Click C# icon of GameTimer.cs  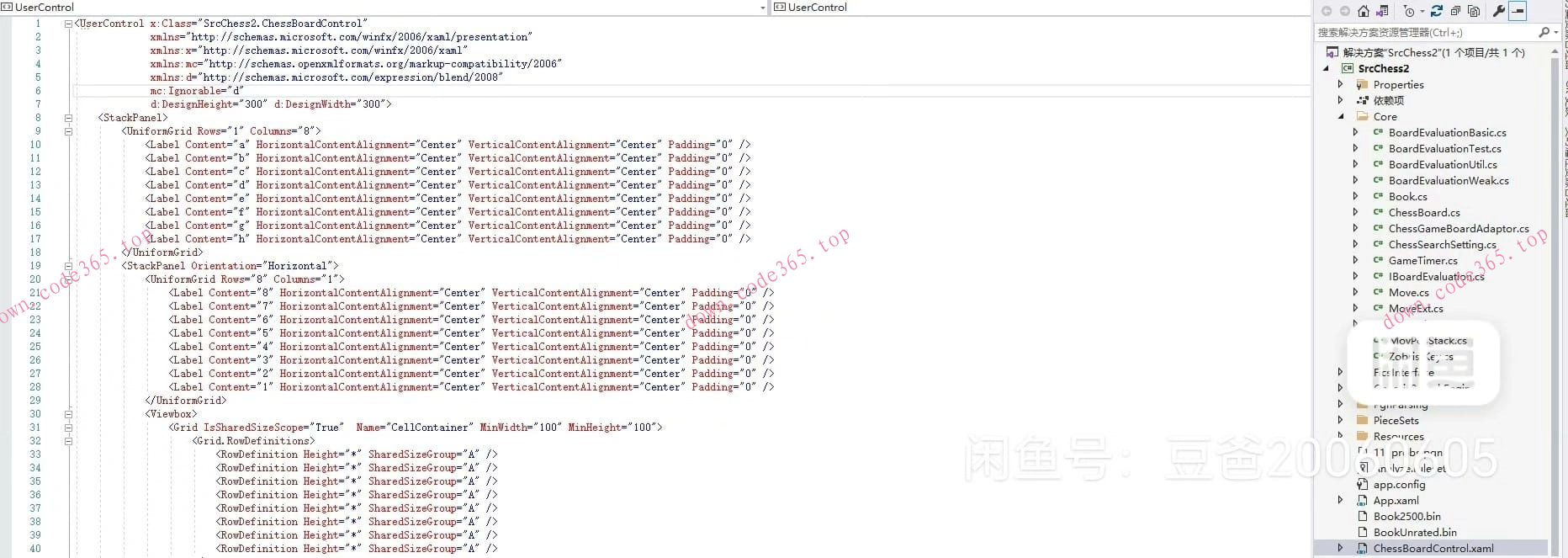[1378, 260]
